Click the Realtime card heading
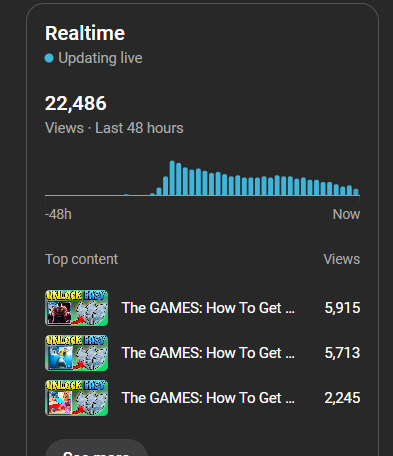 [85, 33]
